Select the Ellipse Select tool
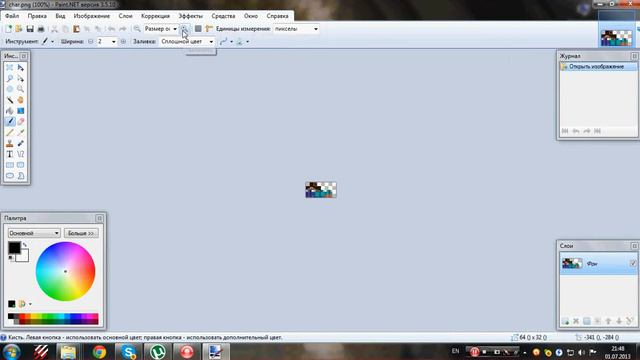This screenshot has width=640, height=360. click(x=10, y=89)
